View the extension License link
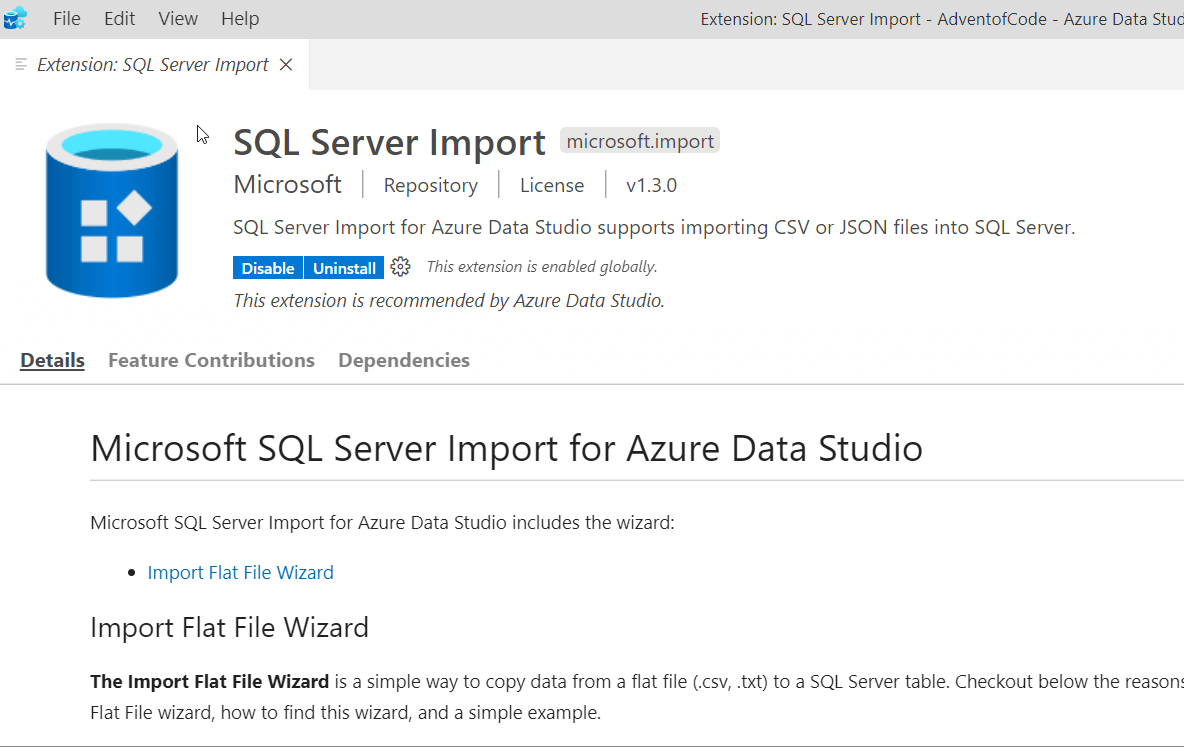Image resolution: width=1184 pixels, height=751 pixels. click(552, 185)
